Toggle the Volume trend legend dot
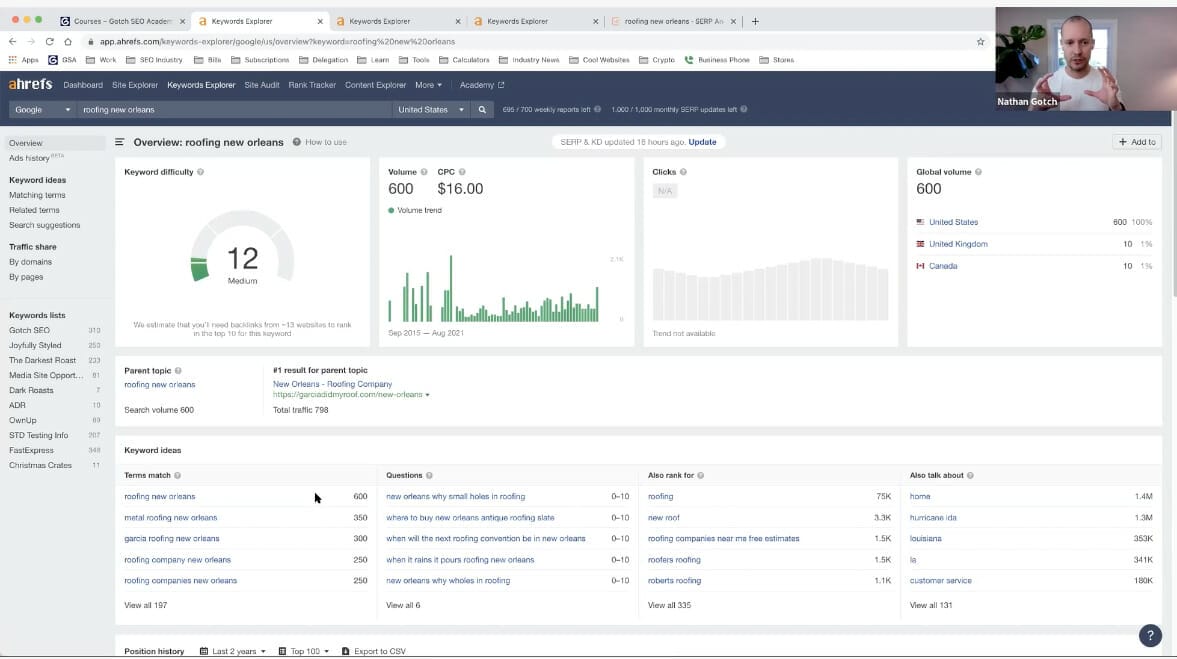 391,210
